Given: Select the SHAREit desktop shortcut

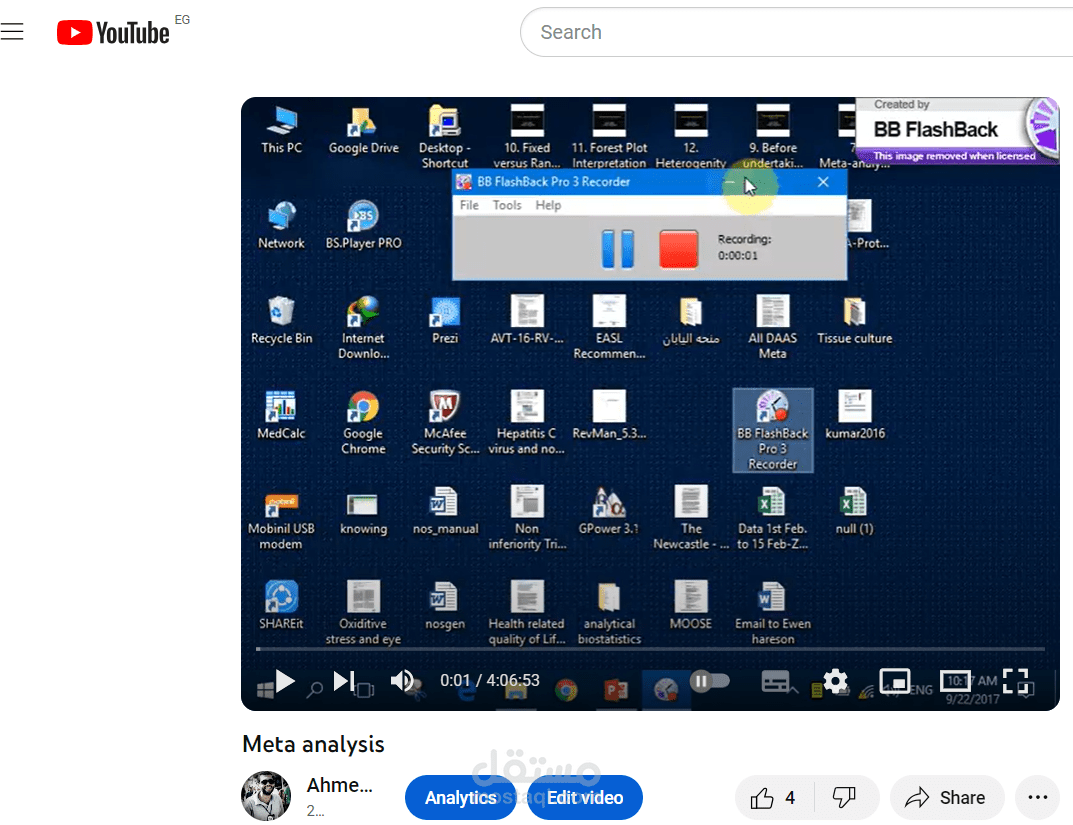Looking at the screenshot, I should (281, 605).
